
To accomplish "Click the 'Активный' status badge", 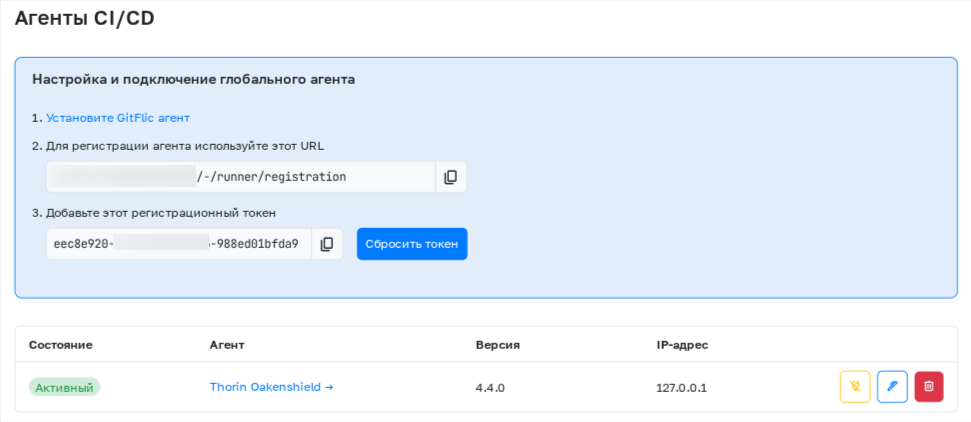I will [x=64, y=387].
